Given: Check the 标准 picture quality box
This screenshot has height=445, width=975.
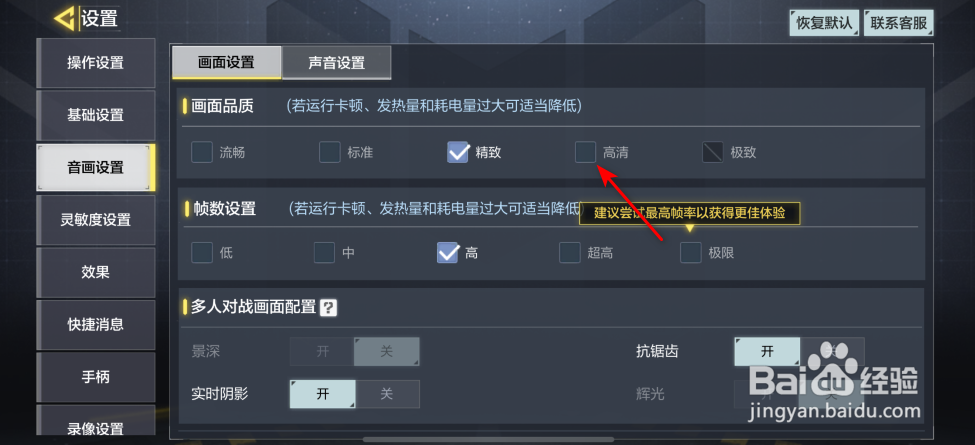Looking at the screenshot, I should tap(330, 152).
